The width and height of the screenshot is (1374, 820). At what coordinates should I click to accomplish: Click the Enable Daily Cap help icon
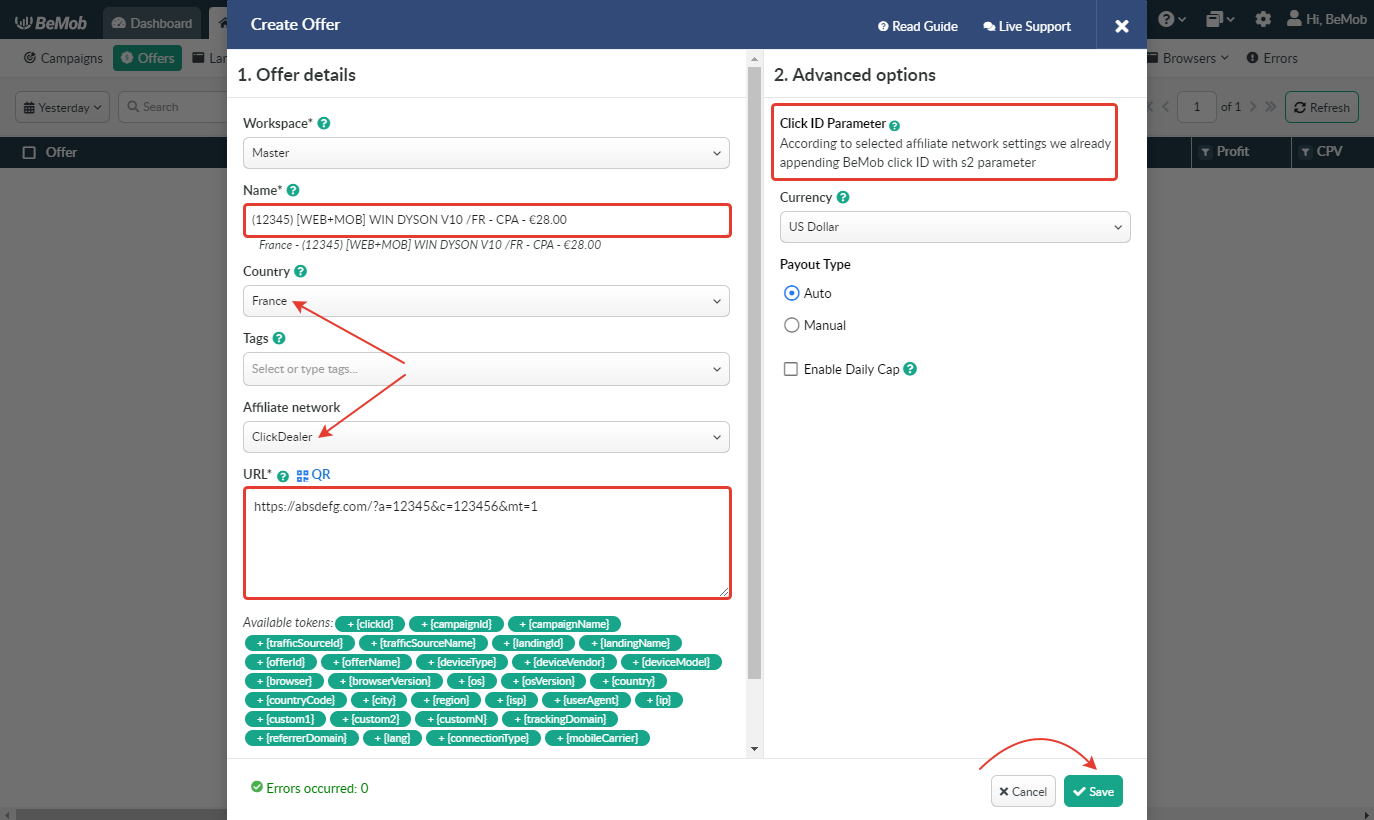pyautogui.click(x=910, y=369)
